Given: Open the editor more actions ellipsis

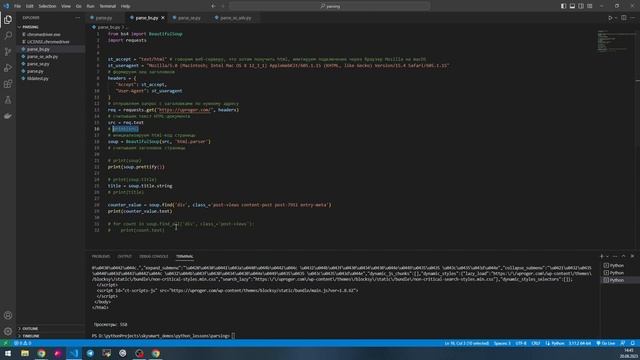Looking at the screenshot, I should [x=632, y=18].
